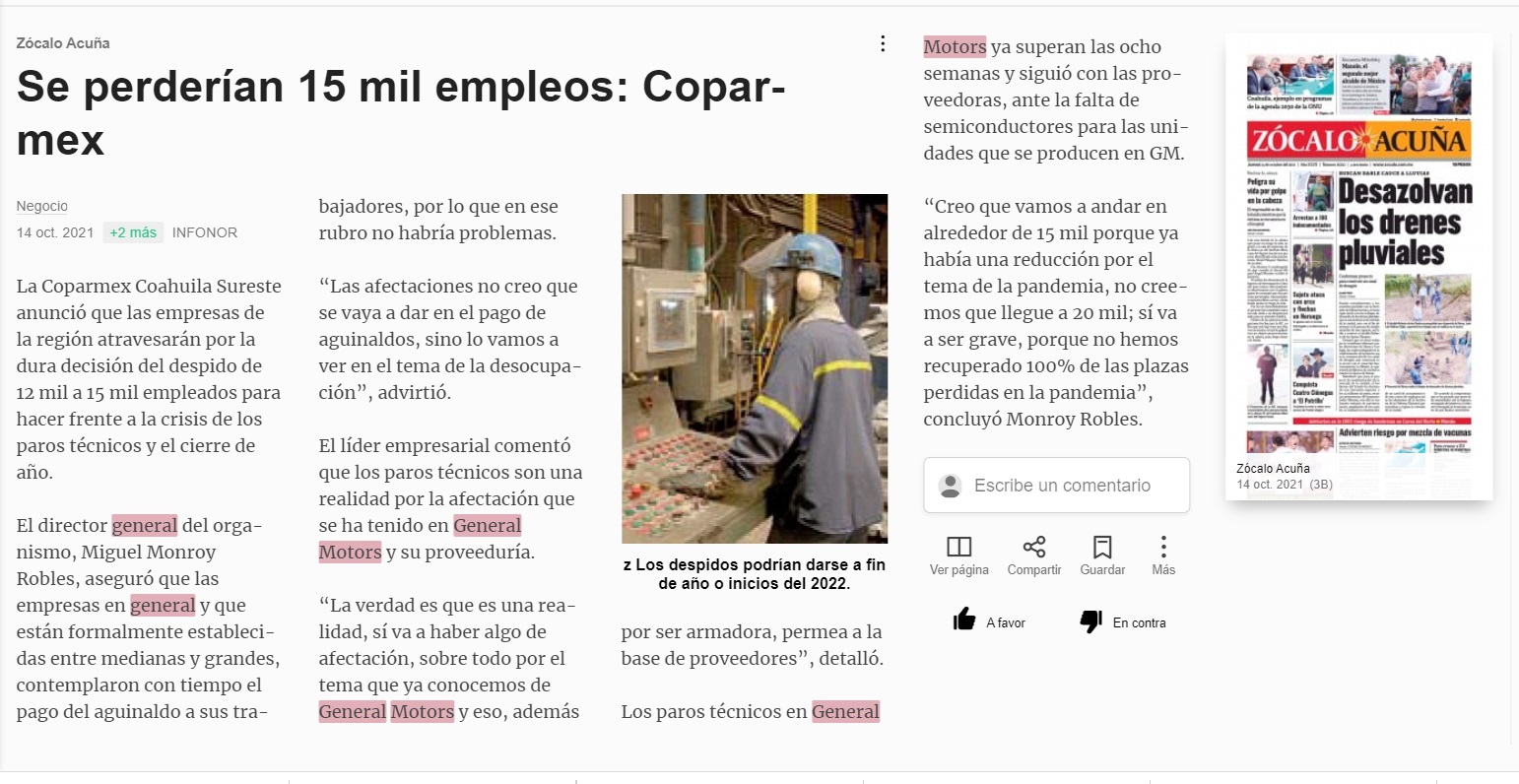1519x784 pixels.
Task: Click the text 'concluyó Monroy Robles.'
Action: 1032,419
